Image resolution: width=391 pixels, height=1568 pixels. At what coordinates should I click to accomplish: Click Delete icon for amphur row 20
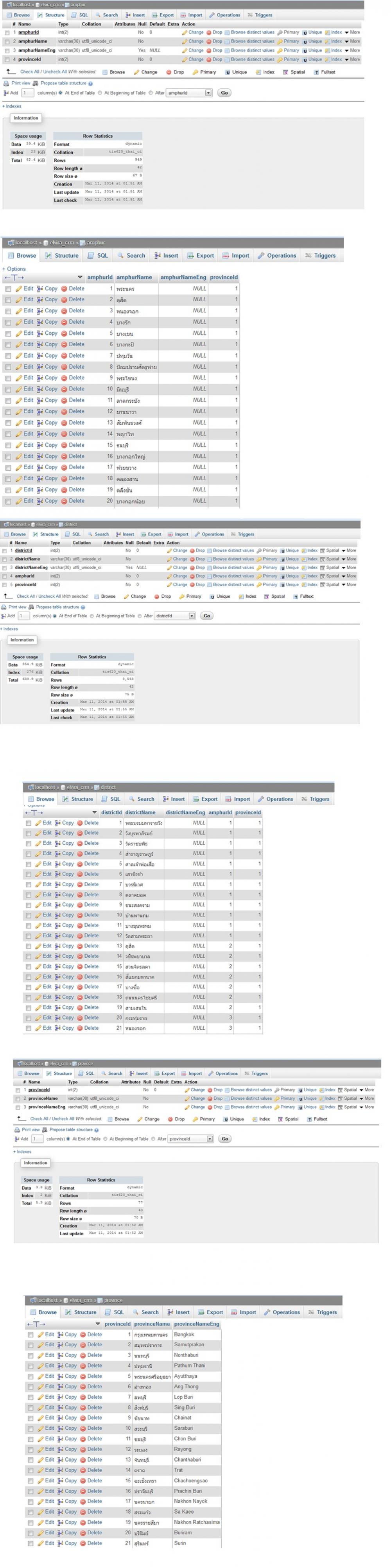[64, 501]
